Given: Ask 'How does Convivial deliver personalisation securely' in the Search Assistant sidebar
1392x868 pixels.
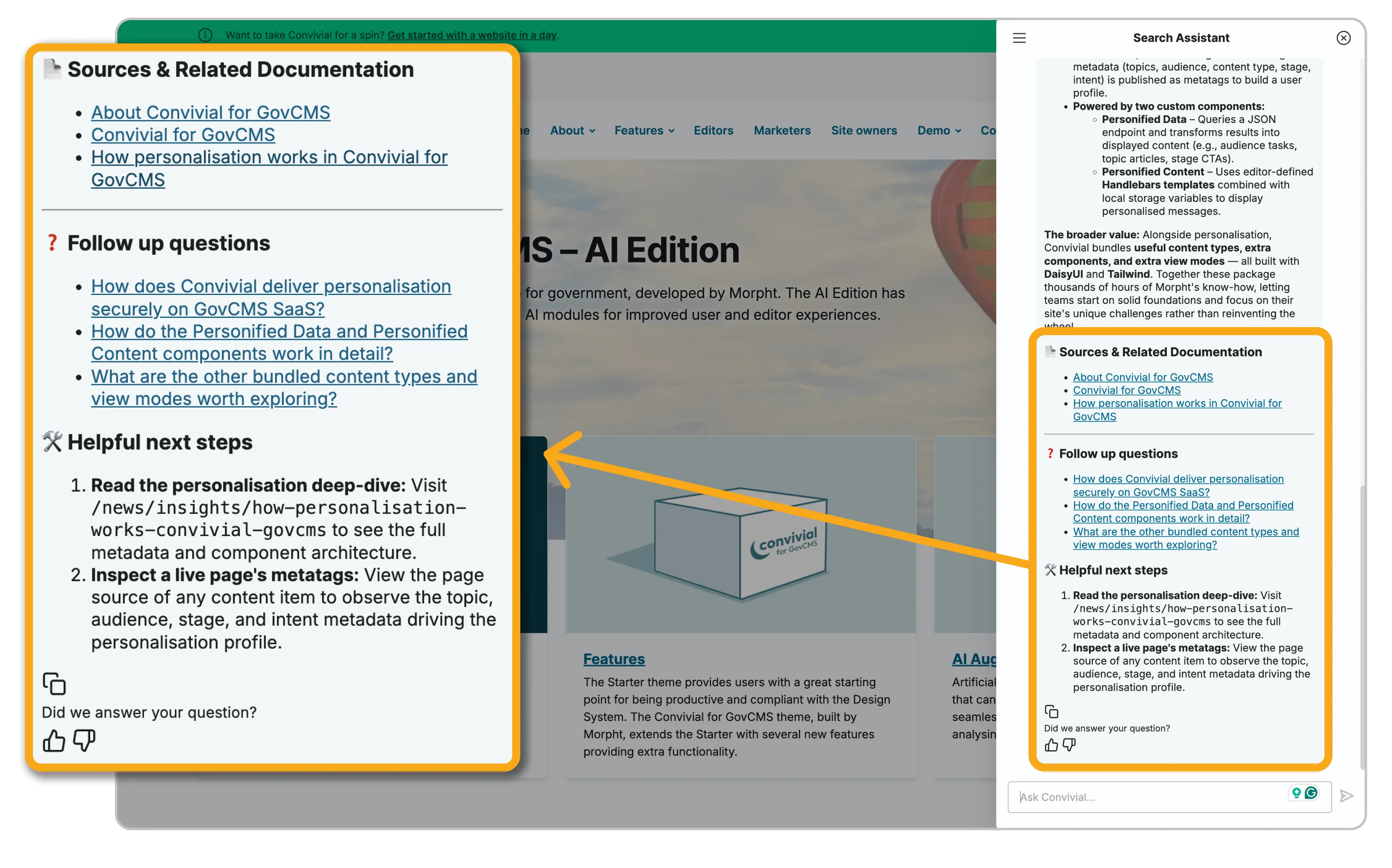Looking at the screenshot, I should point(1178,486).
